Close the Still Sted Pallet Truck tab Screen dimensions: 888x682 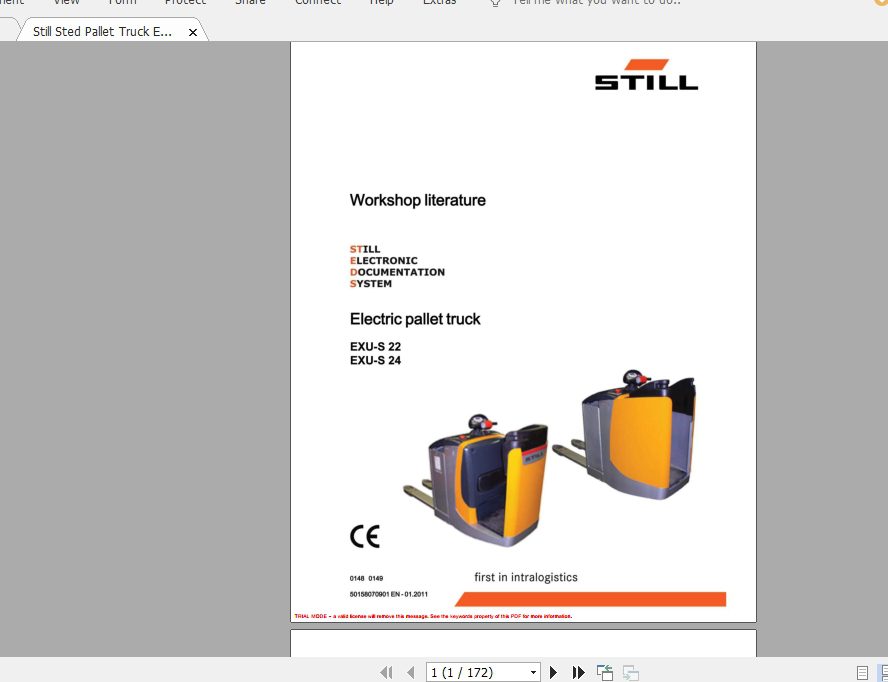pos(193,32)
